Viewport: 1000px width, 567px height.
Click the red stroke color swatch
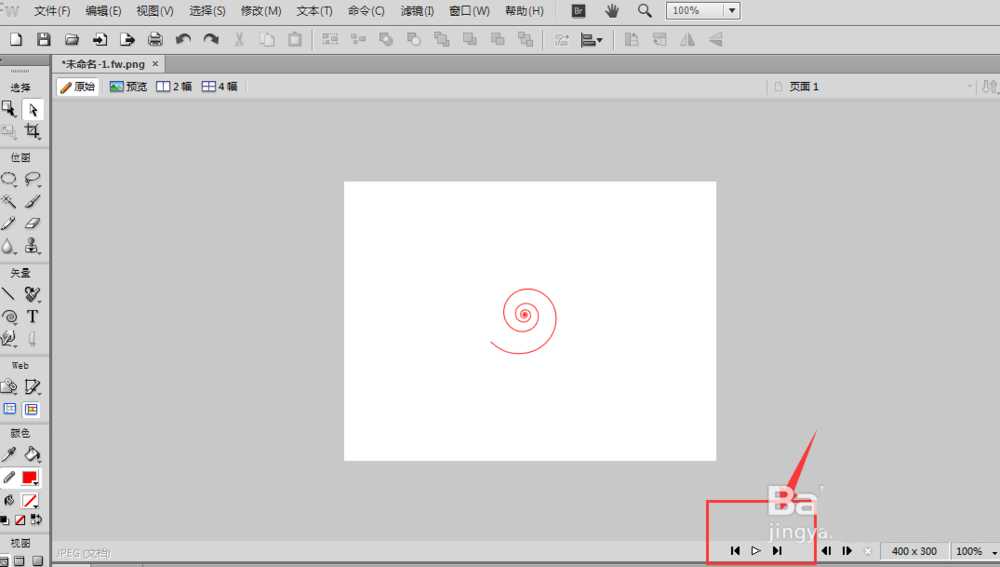30,478
